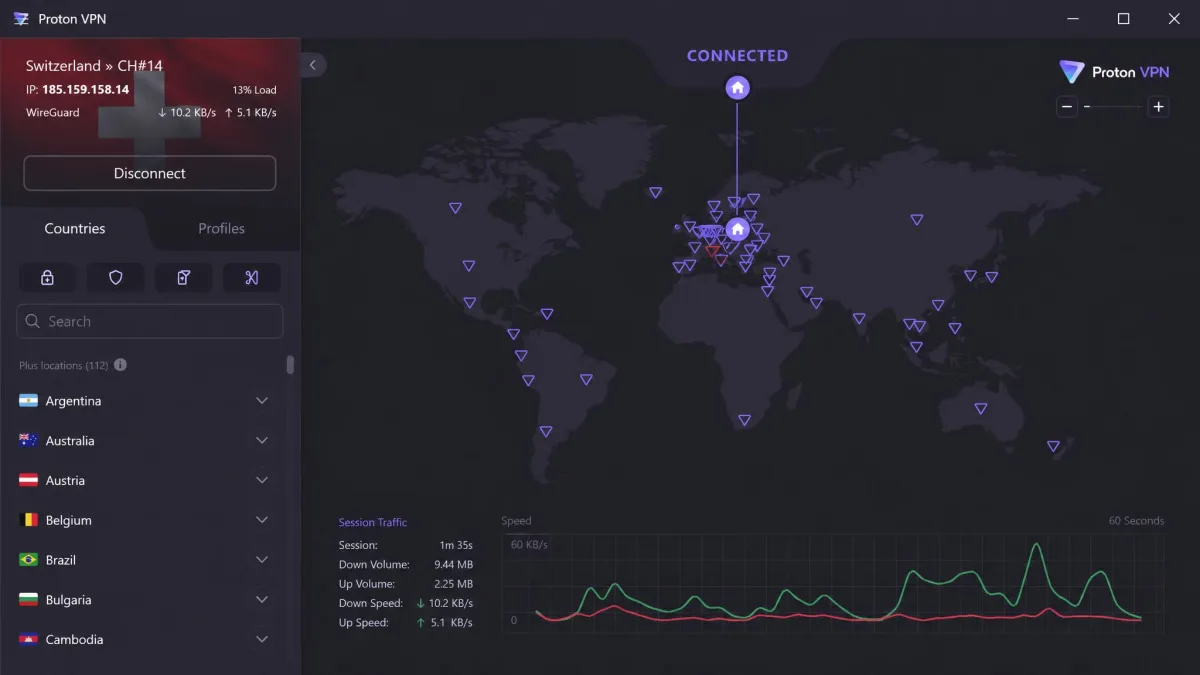The height and width of the screenshot is (675, 1200).
Task: Click the Search countries field
Action: pos(150,321)
